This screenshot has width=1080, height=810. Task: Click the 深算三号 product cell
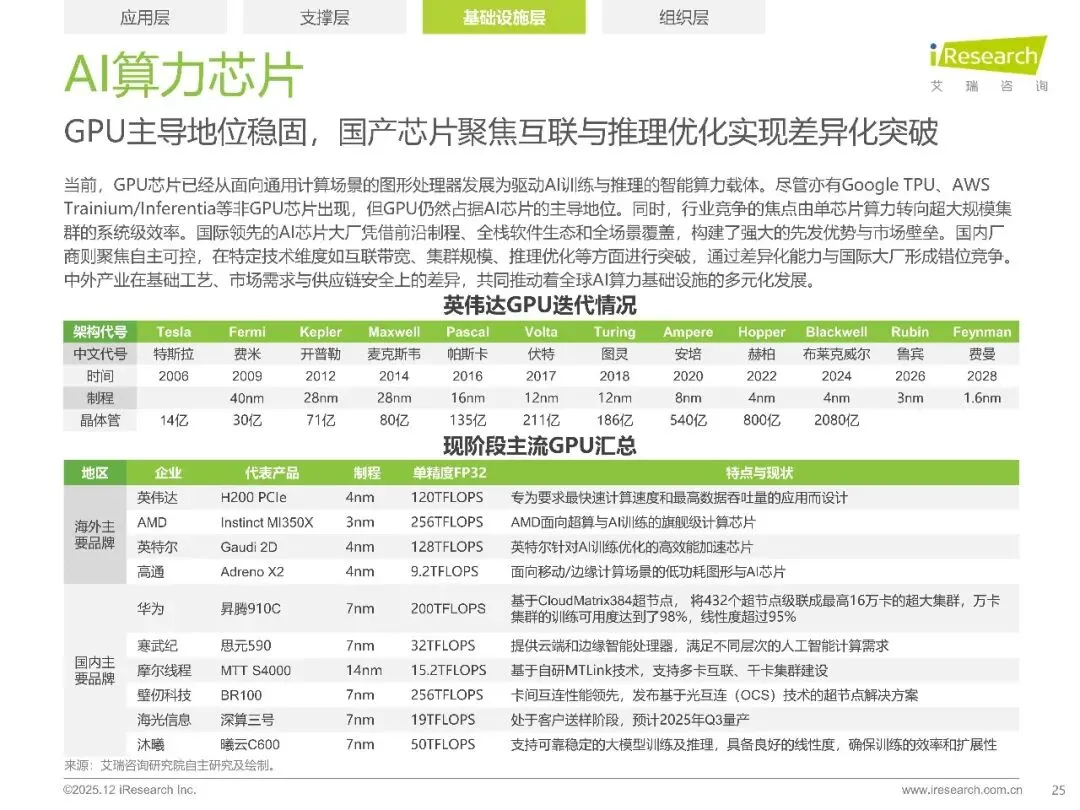click(247, 720)
